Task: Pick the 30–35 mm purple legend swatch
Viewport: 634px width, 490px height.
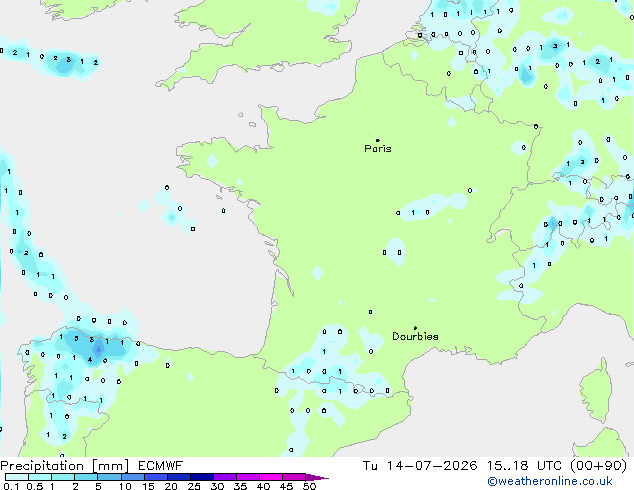Action: point(225,477)
